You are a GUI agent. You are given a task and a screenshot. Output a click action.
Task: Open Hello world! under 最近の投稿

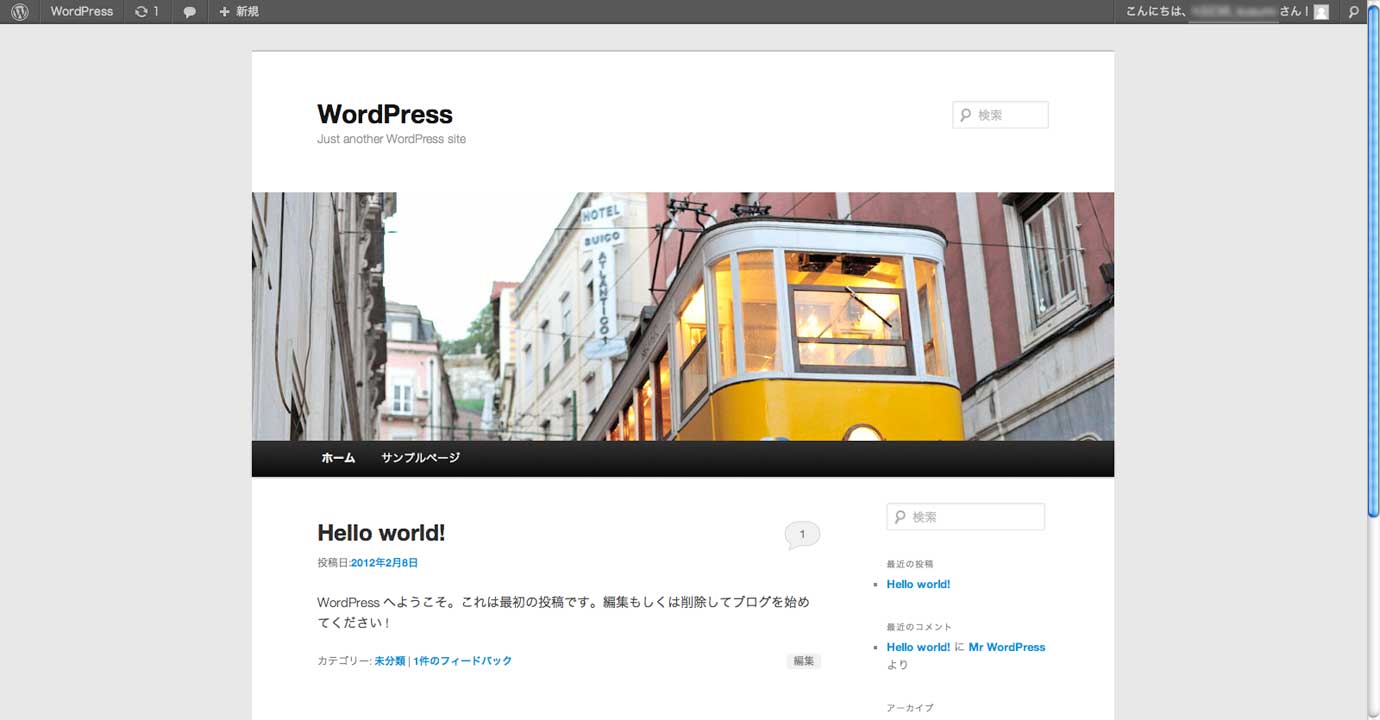click(918, 584)
